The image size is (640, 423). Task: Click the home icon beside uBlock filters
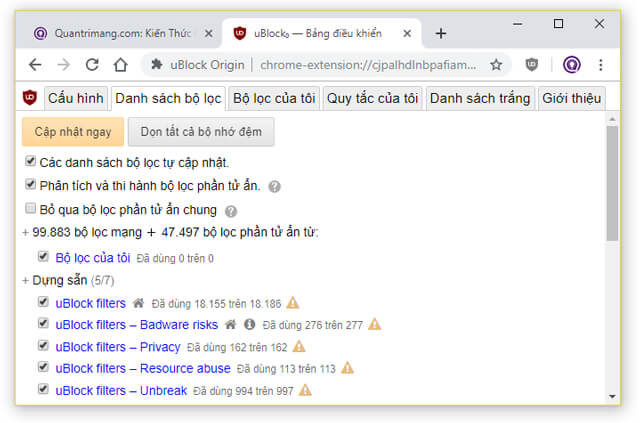point(139,303)
